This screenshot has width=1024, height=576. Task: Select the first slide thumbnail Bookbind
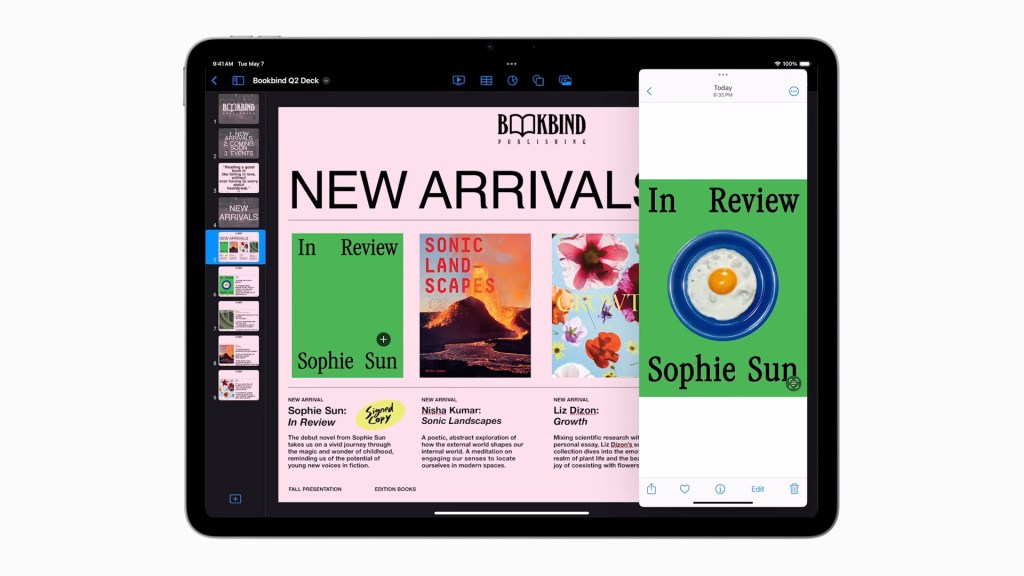click(239, 108)
